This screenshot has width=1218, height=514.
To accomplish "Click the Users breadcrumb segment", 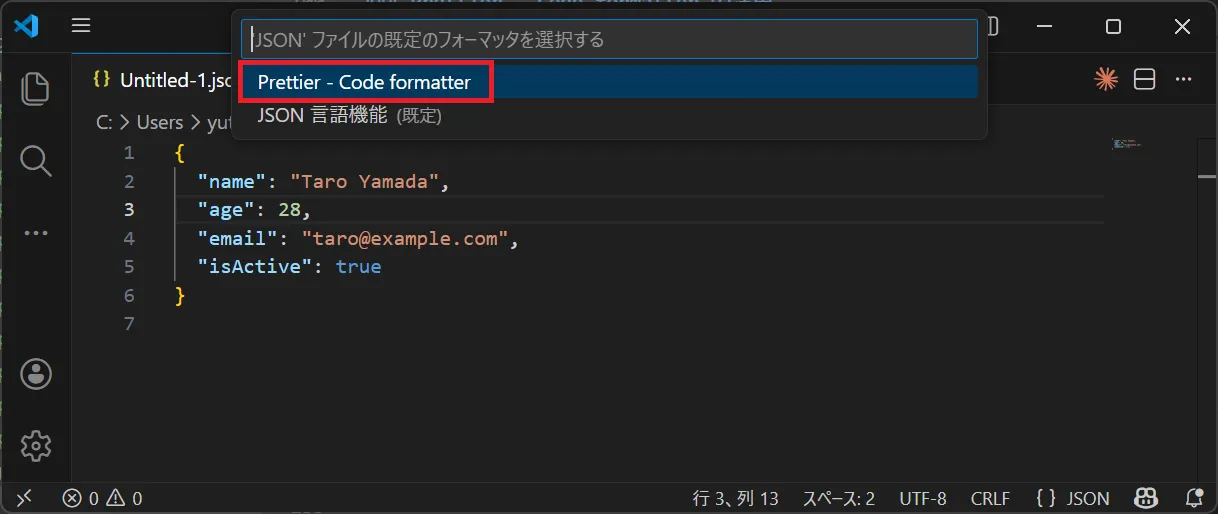I will tap(160, 122).
